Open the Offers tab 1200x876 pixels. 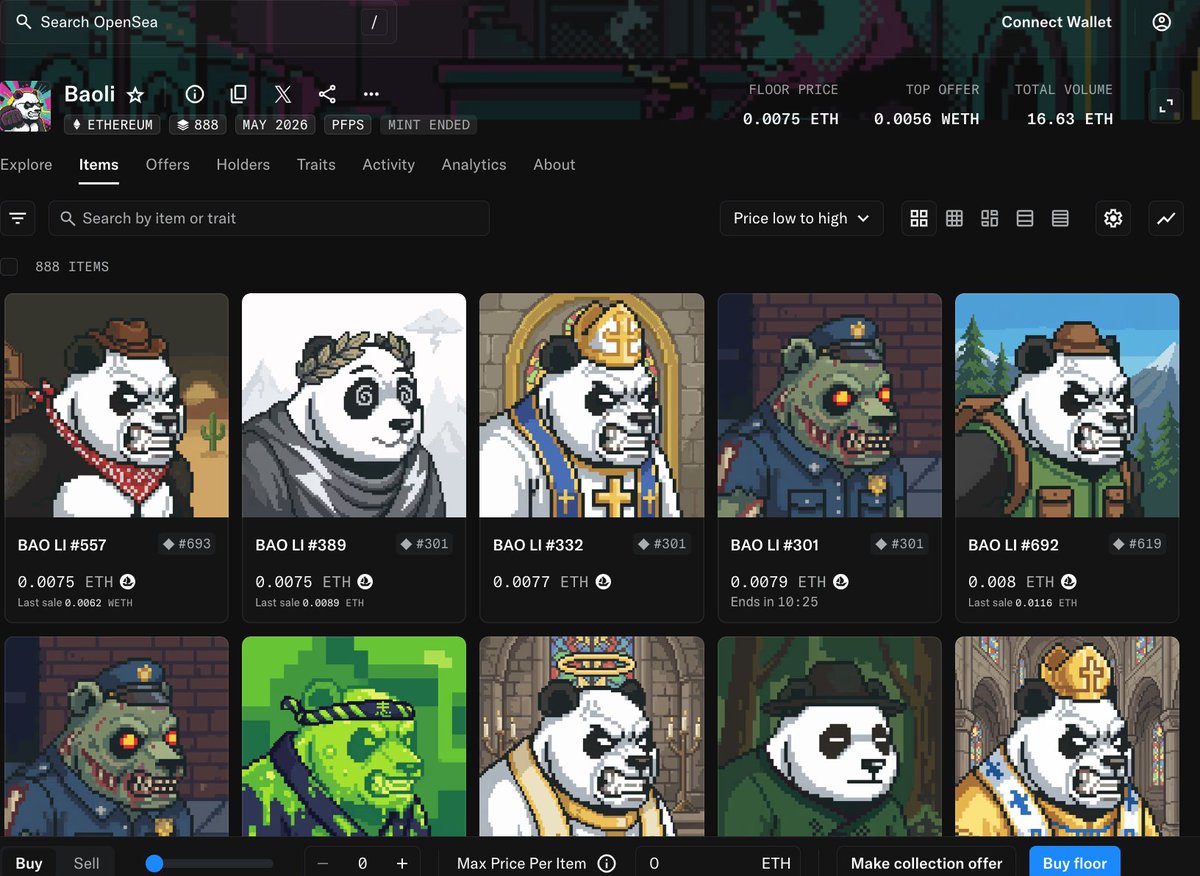tap(167, 164)
